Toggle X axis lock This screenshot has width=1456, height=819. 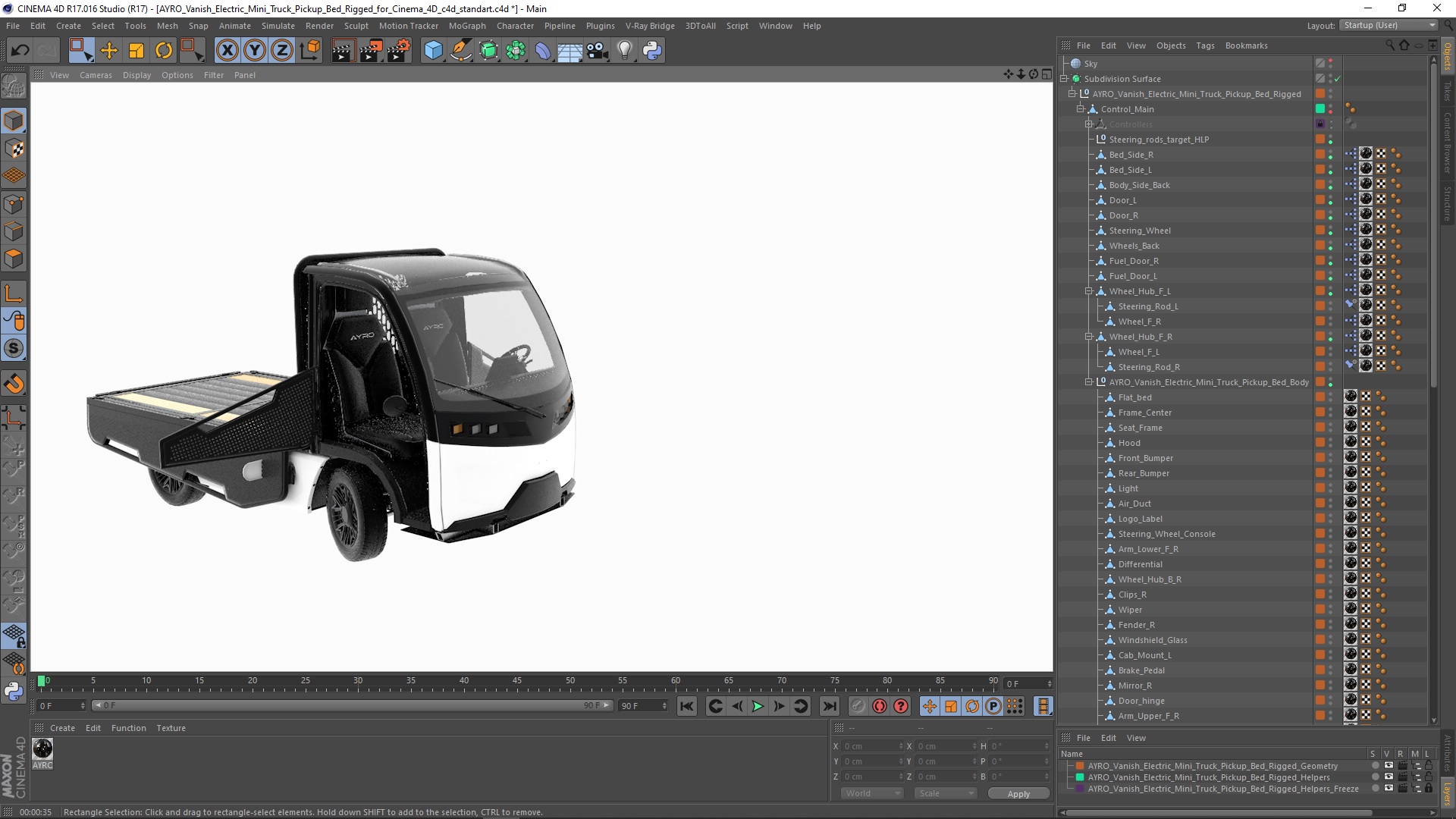227,51
